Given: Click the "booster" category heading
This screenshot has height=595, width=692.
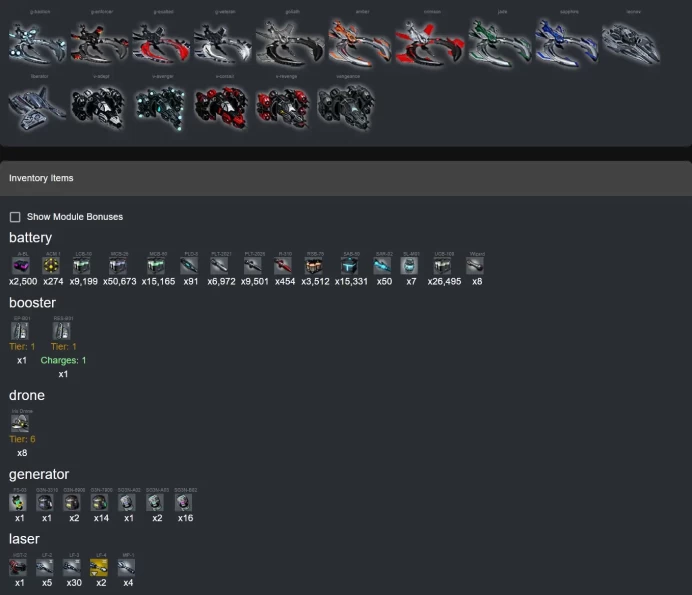Looking at the screenshot, I should pyautogui.click(x=32, y=303).
